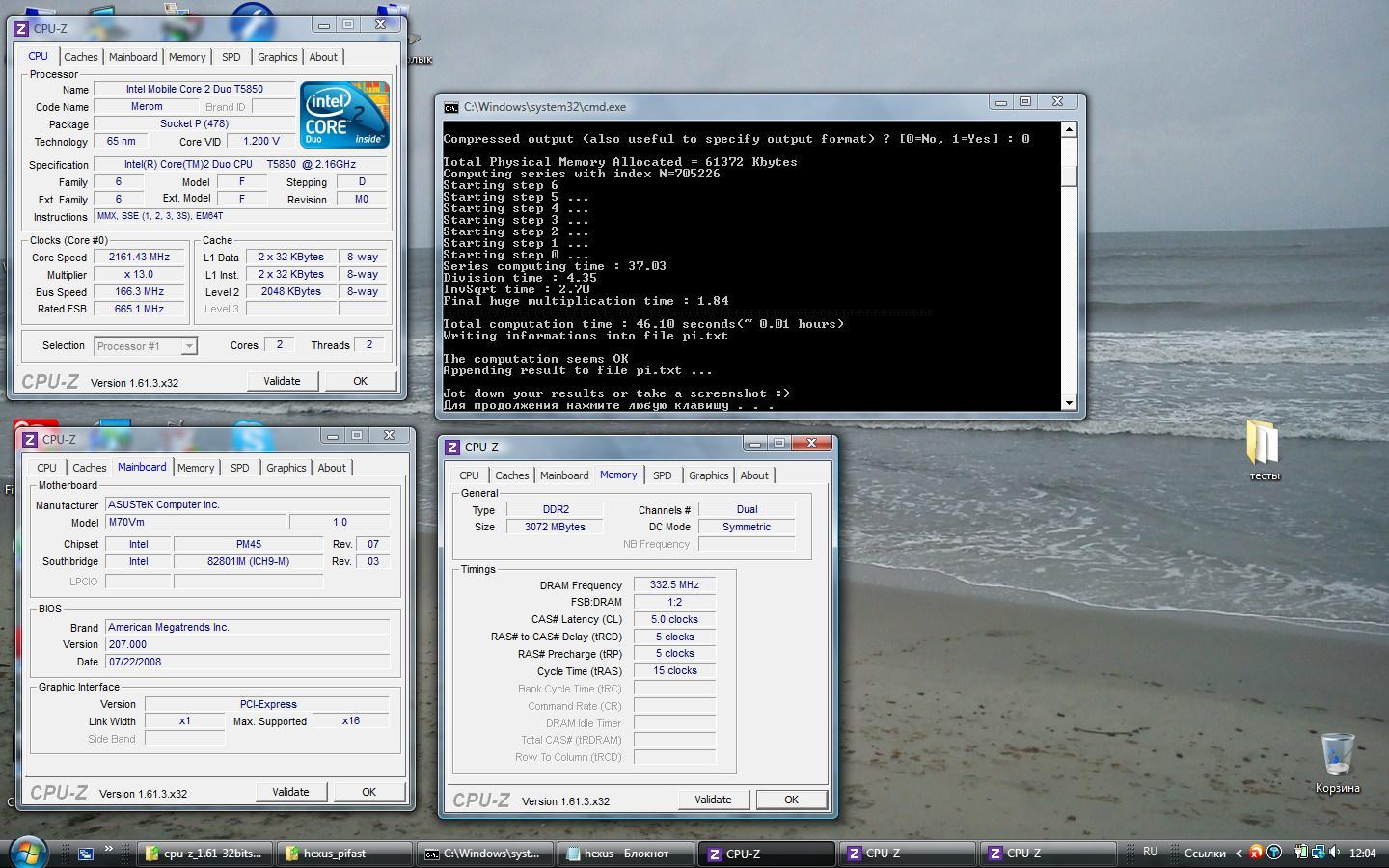Select the Корзина recycle bin icon

1337,762
